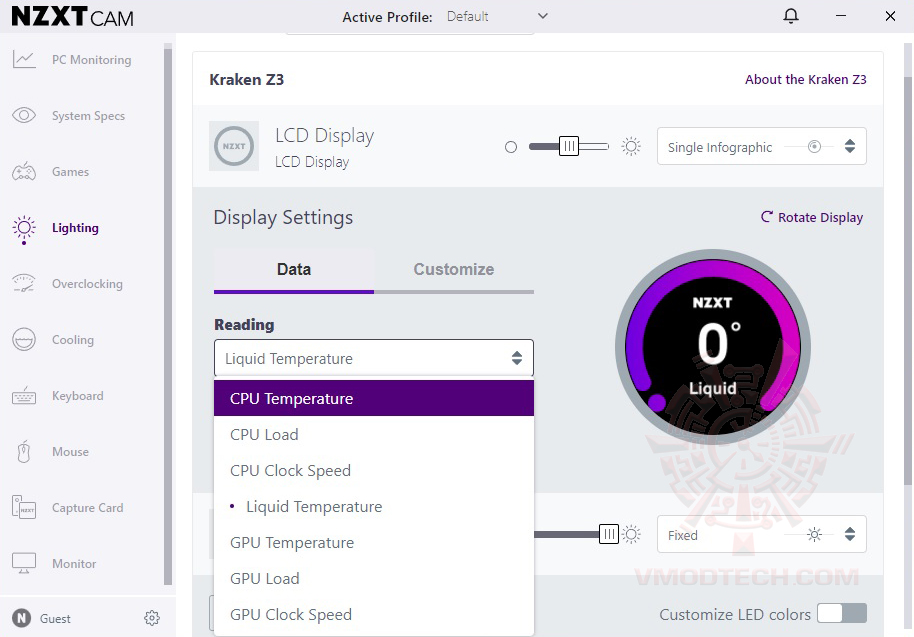Click the Rotate Display link text
914x637 pixels.
click(x=820, y=217)
